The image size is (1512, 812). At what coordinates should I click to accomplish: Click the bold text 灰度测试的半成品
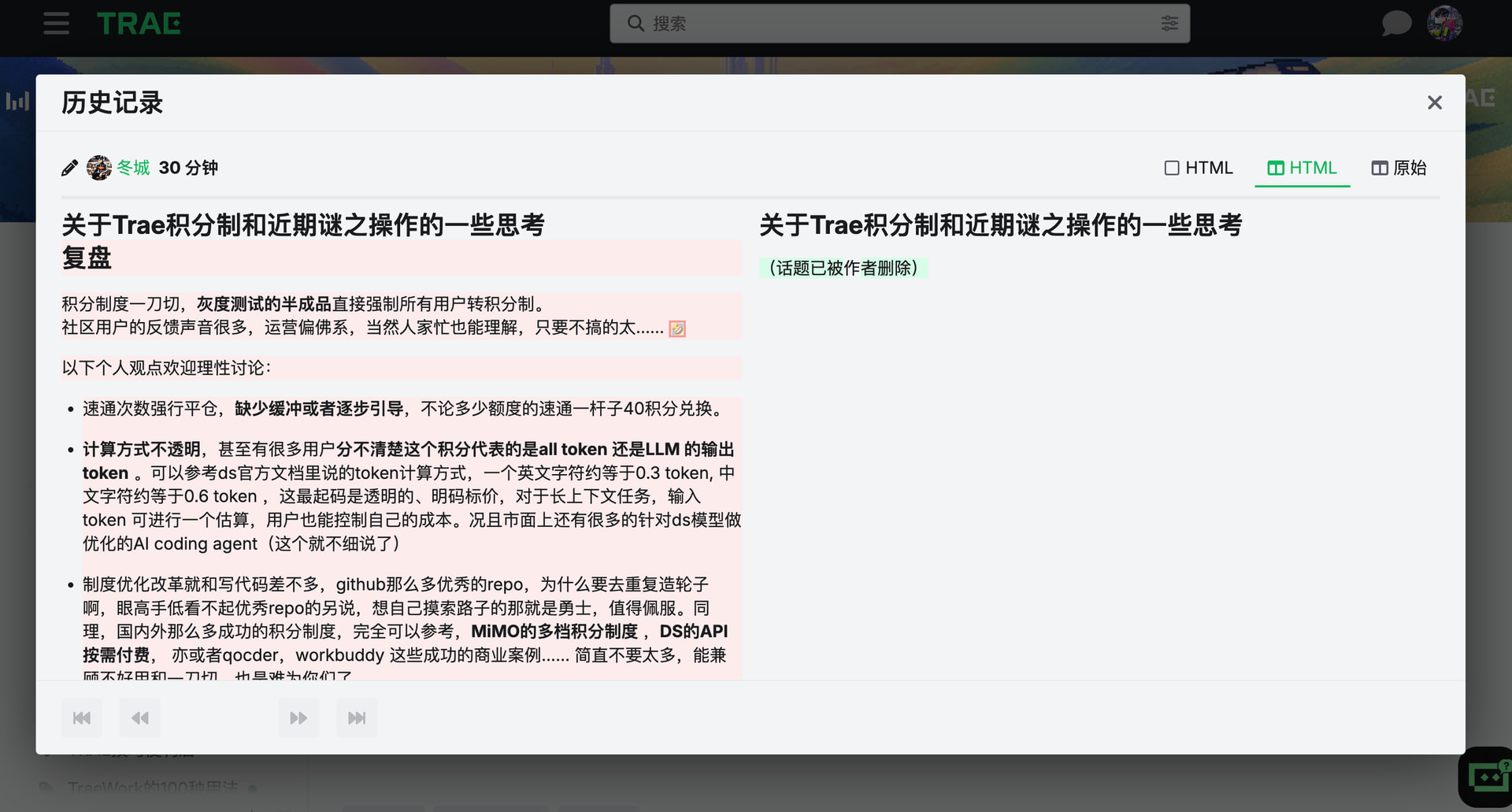(264, 304)
